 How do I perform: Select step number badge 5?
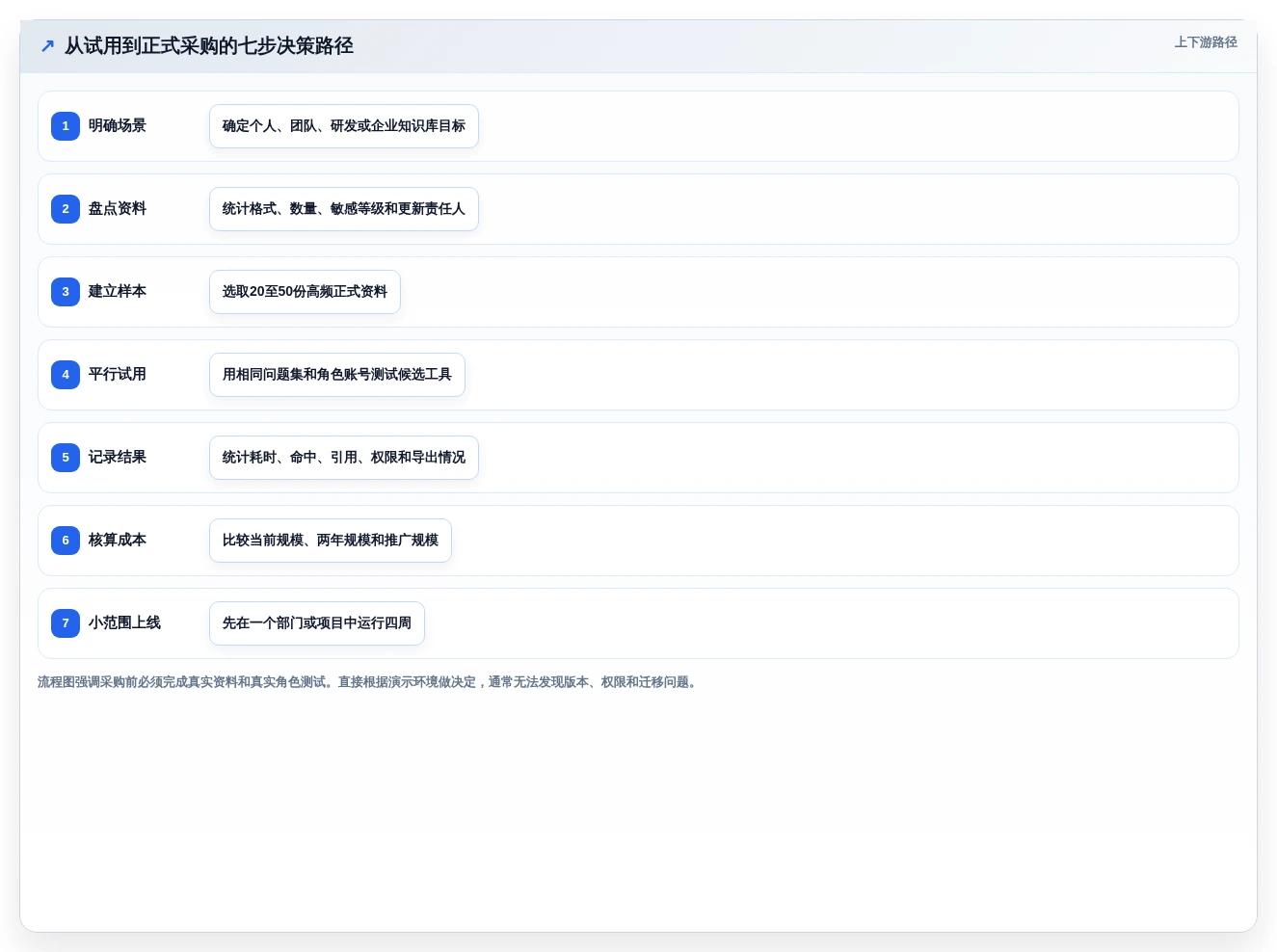[66, 458]
